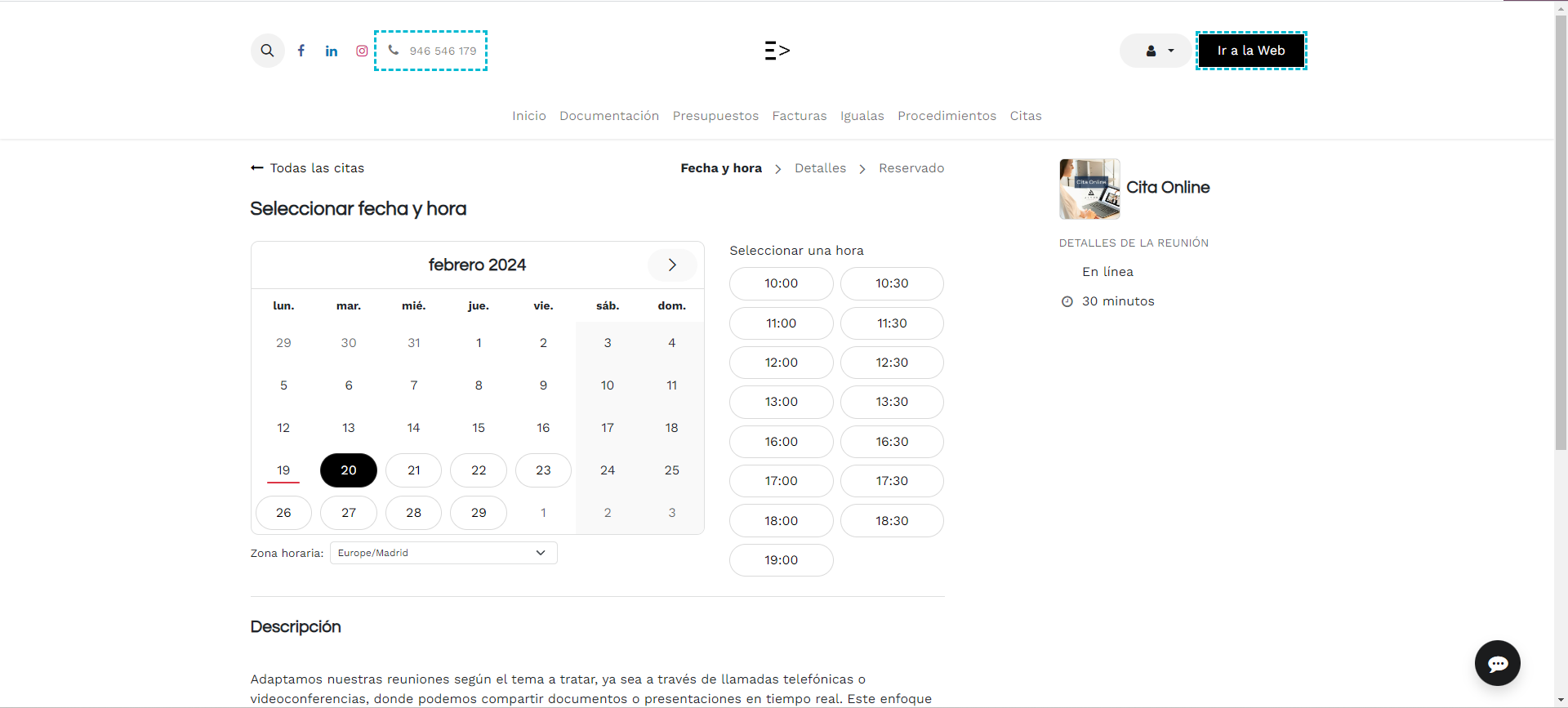Click the site logo in header
This screenshot has width=1568, height=708.
(777, 51)
